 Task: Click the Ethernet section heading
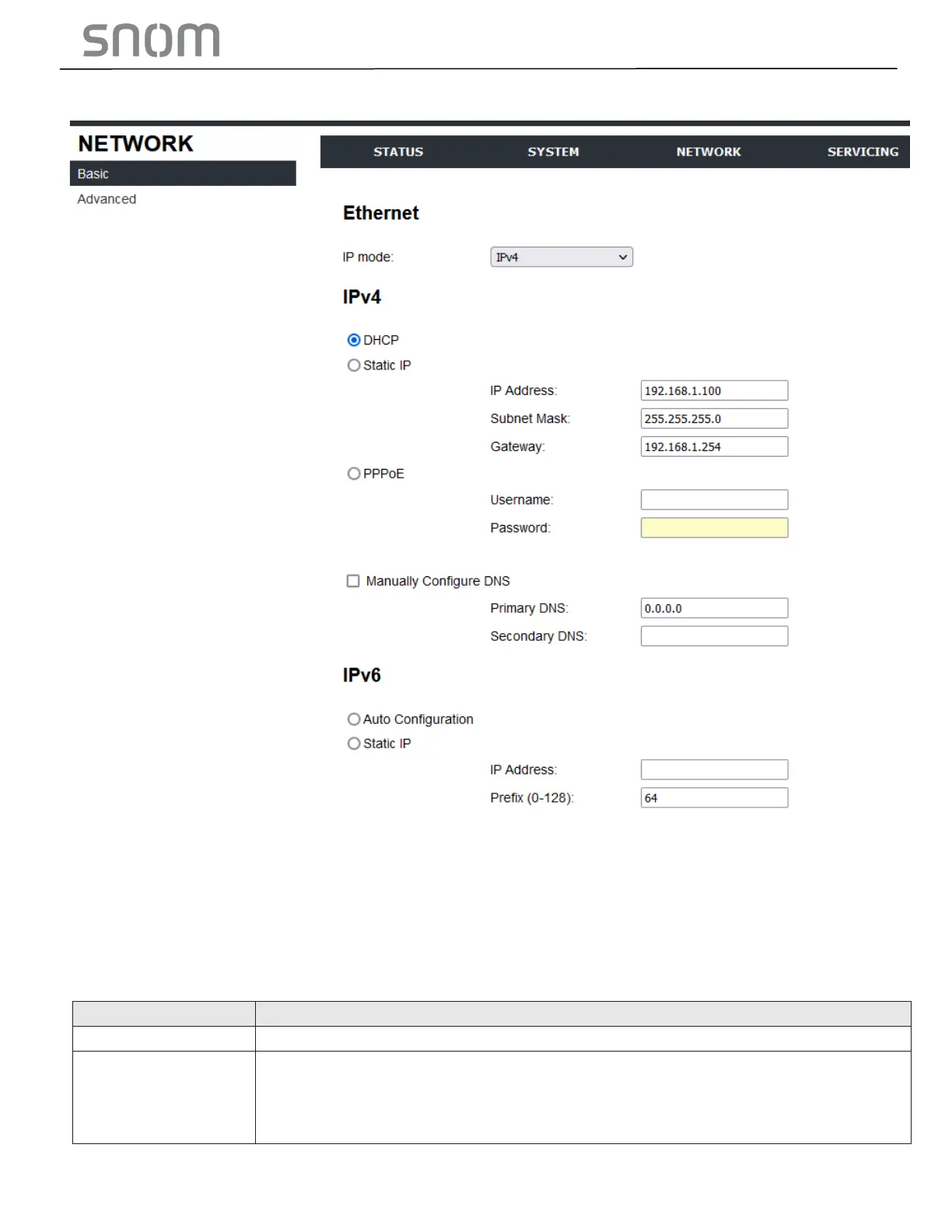pyautogui.click(x=380, y=213)
